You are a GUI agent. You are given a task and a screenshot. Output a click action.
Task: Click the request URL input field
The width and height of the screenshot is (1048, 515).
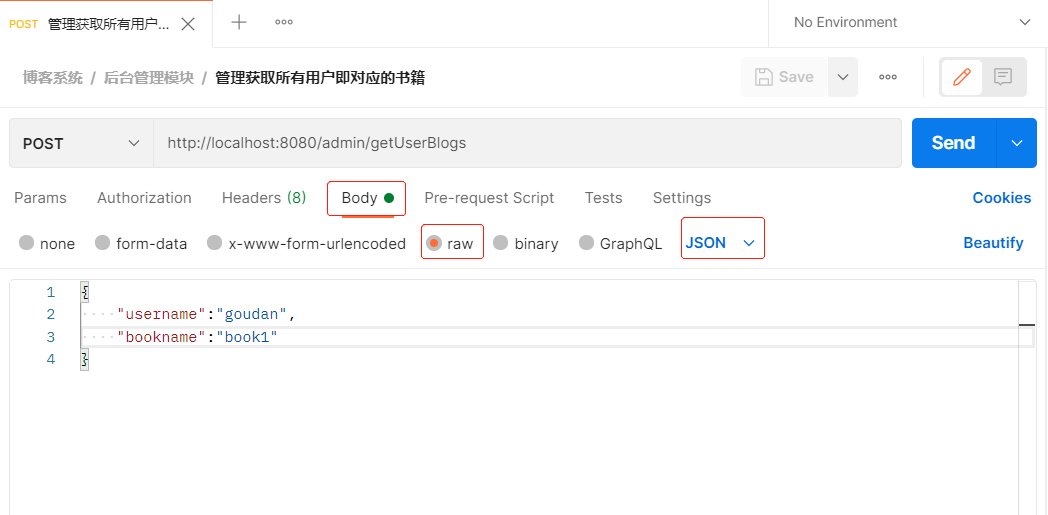pos(527,143)
